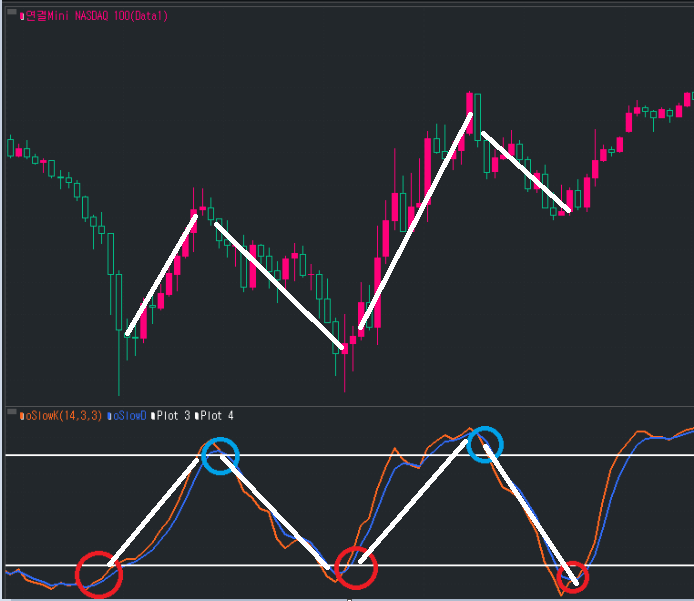Click the white color marker beside Plot 3
The height and width of the screenshot is (601, 694).
coord(153,416)
